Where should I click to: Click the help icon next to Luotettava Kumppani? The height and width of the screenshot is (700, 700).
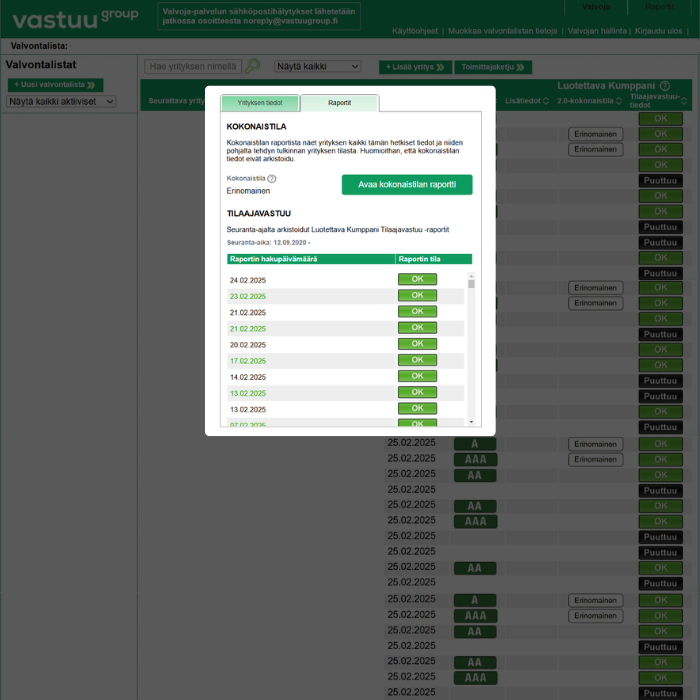(x=663, y=86)
